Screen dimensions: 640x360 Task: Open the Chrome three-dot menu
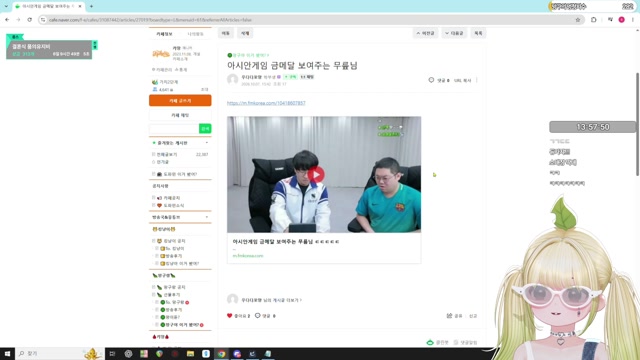[x=633, y=20]
